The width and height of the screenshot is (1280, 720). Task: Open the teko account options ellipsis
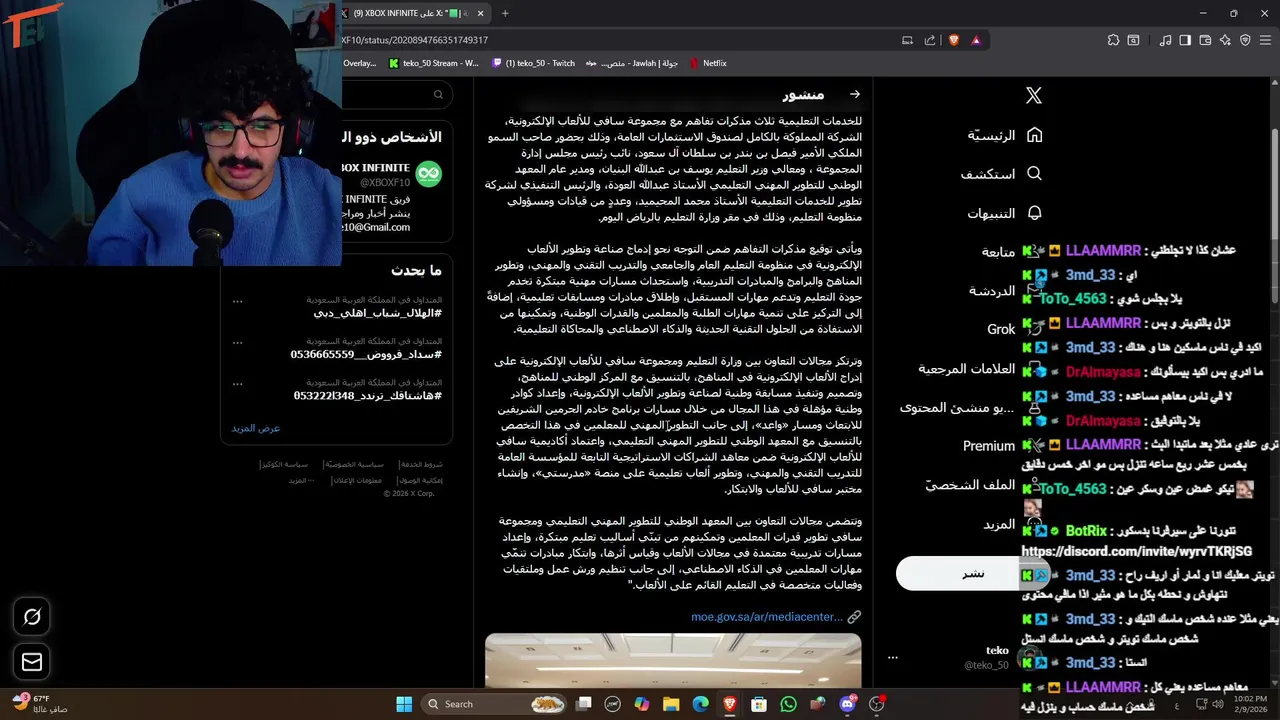pyautogui.click(x=893, y=657)
